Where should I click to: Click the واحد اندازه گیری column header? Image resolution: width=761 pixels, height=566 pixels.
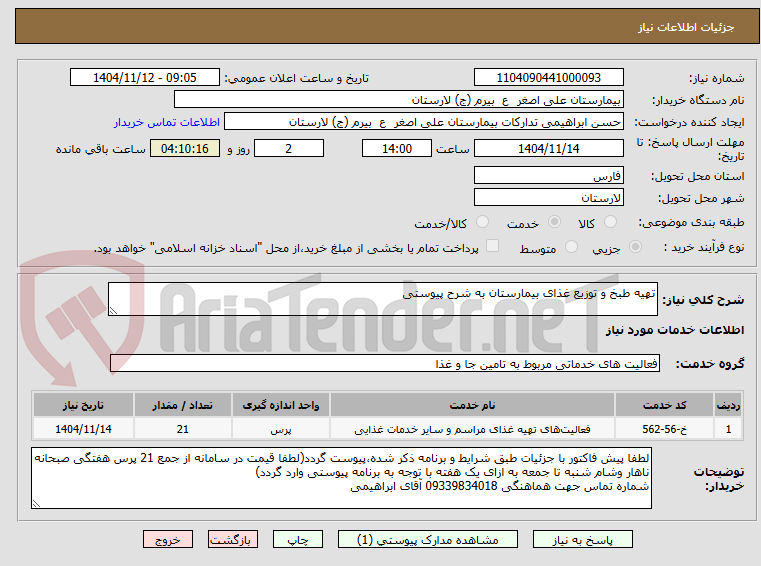281,405
